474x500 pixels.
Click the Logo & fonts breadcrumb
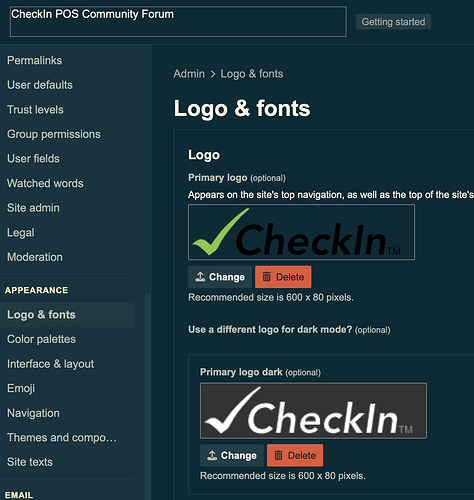tap(252, 74)
